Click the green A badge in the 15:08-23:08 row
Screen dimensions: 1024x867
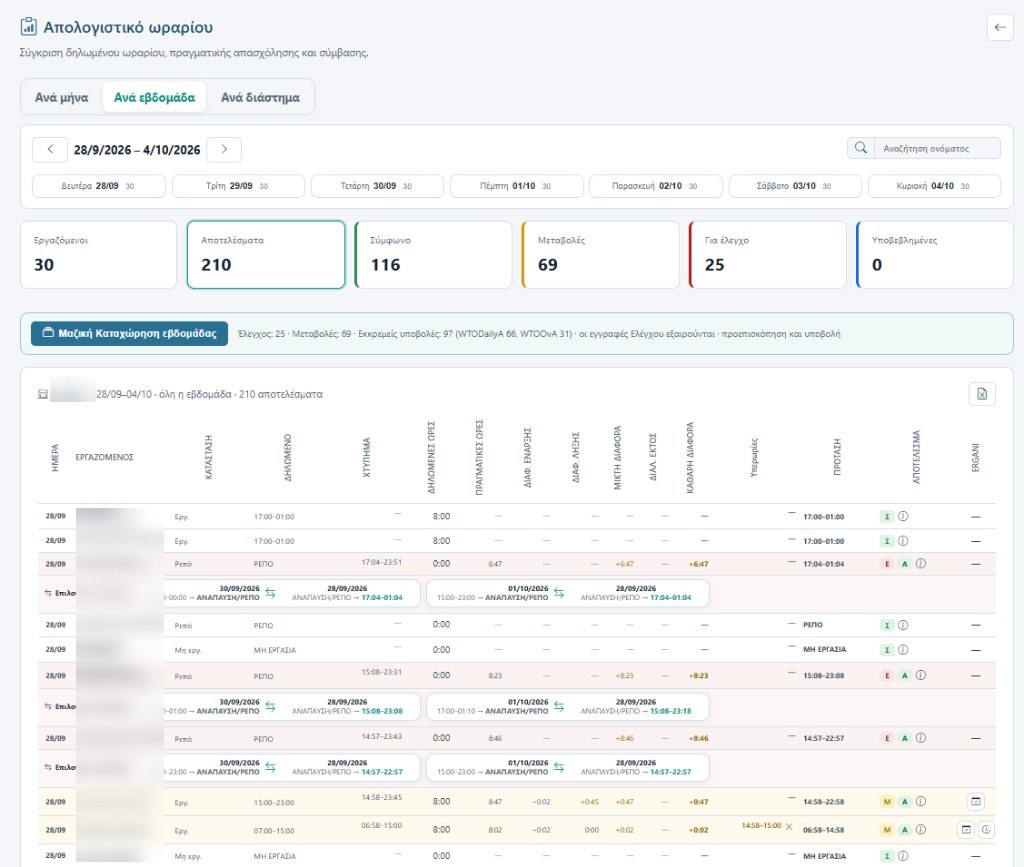pos(904,675)
